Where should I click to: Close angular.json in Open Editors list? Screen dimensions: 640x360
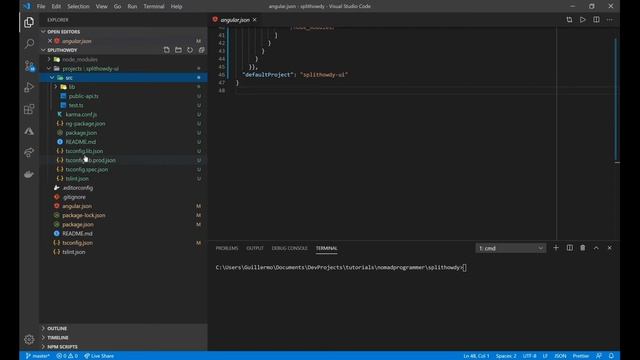pyautogui.click(x=50, y=41)
